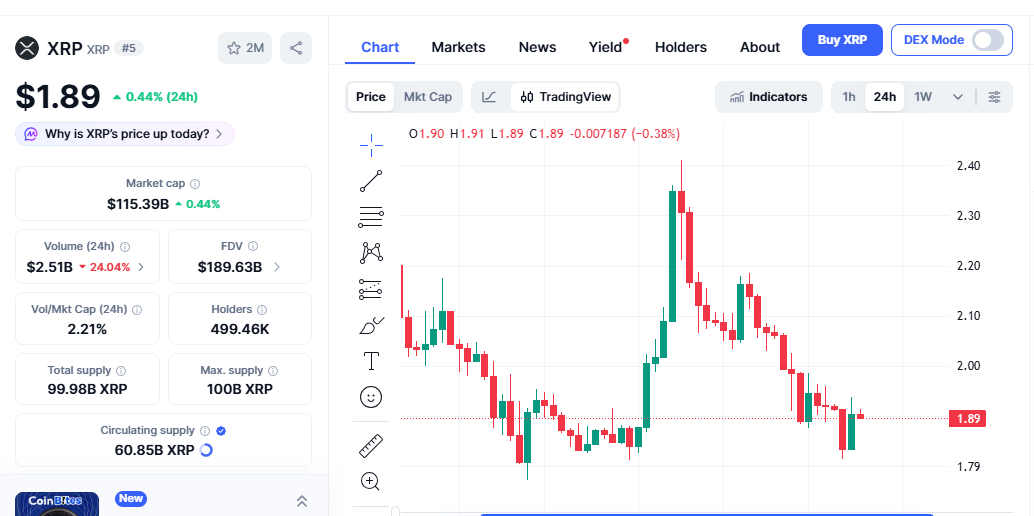Open the Markets tab

(x=458, y=47)
